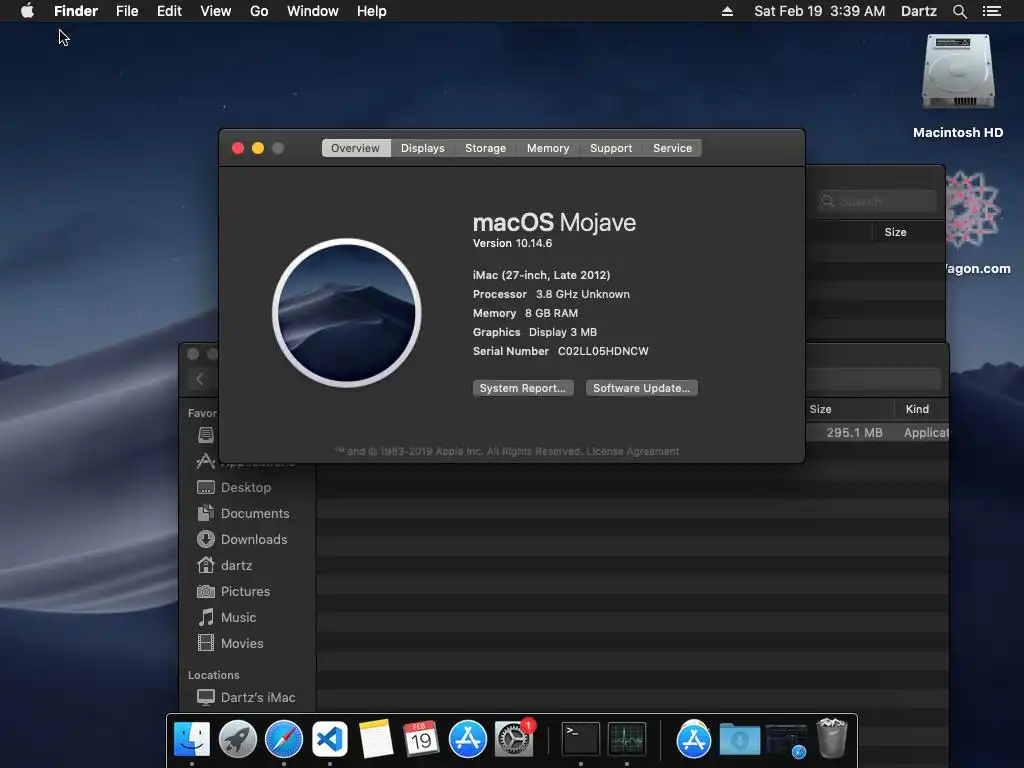Viewport: 1024px width, 768px height.
Task: Open System Preferences with update badge
Action: pos(514,739)
